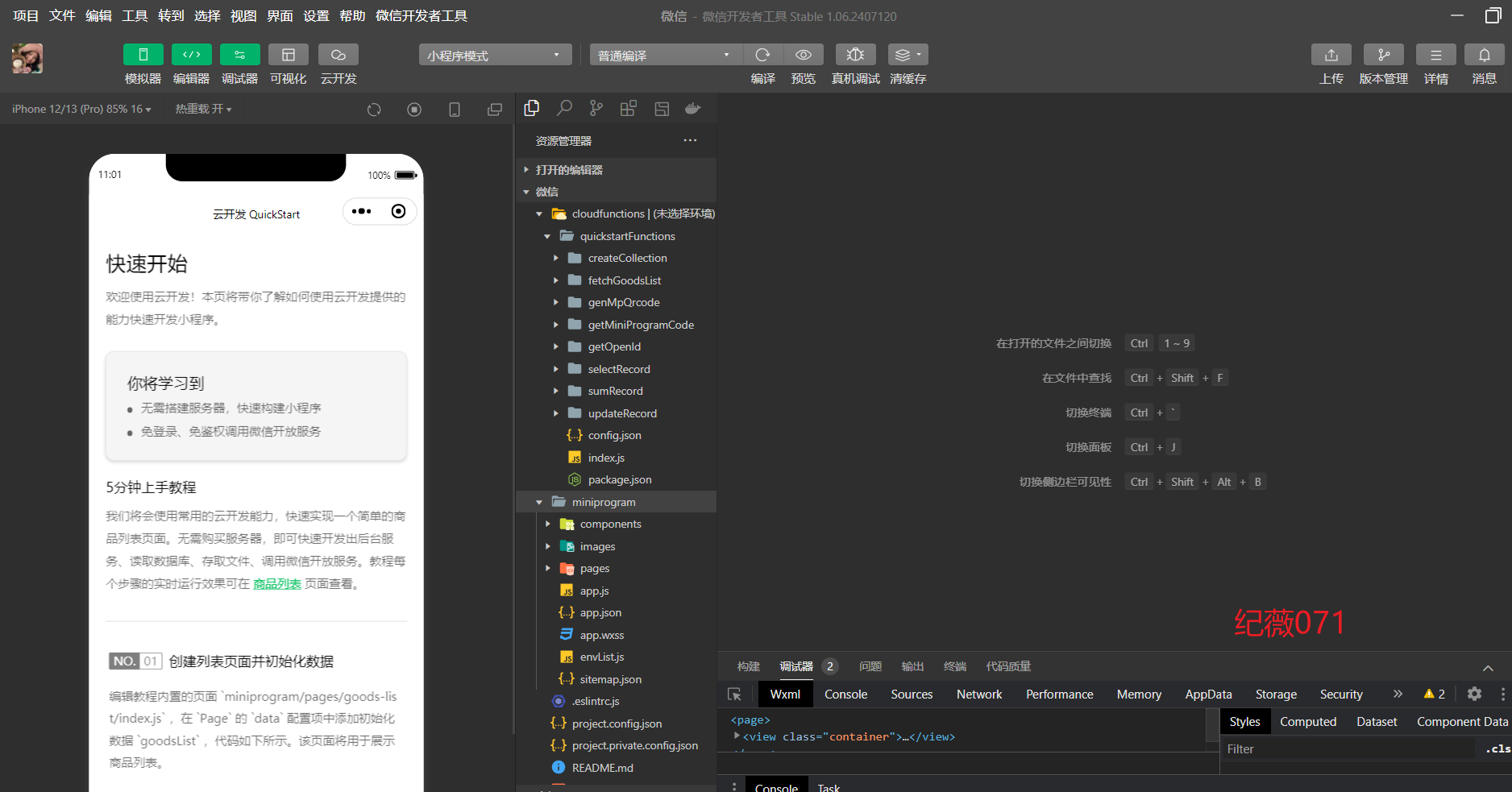Open the extensions blocks icon
The height and width of the screenshot is (792, 1512).
629,108
